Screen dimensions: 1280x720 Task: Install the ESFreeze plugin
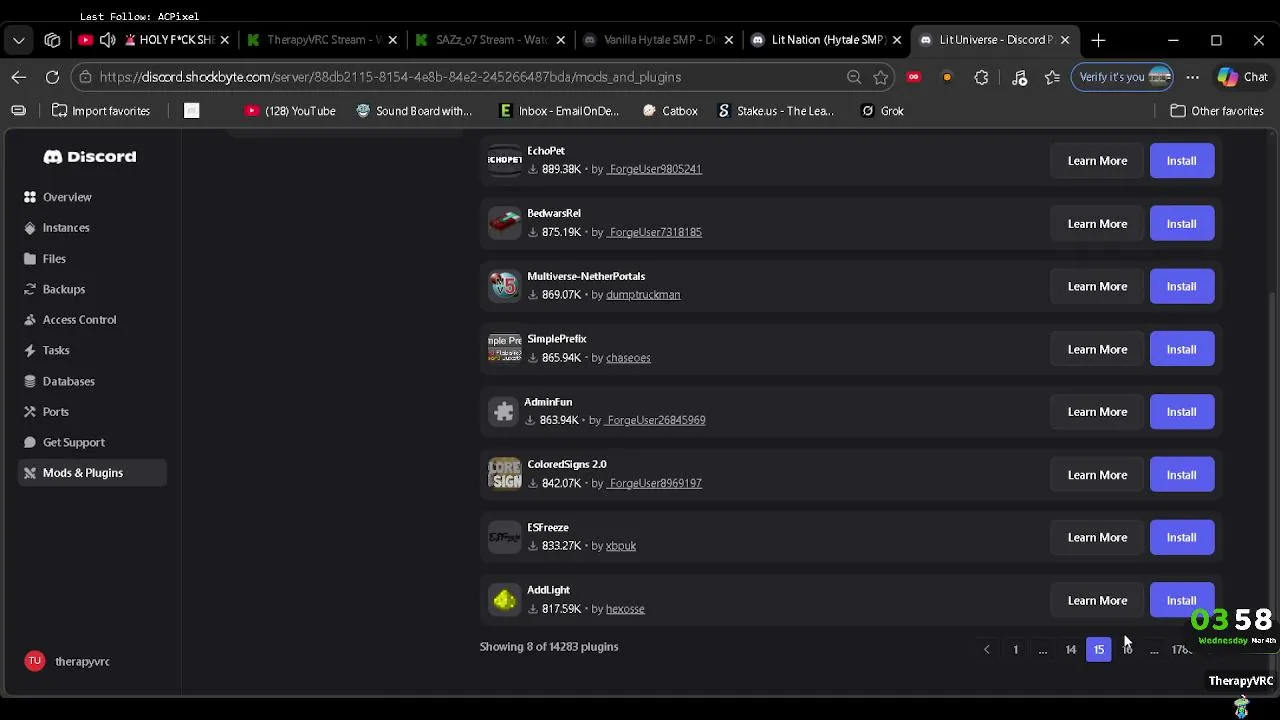click(1182, 537)
